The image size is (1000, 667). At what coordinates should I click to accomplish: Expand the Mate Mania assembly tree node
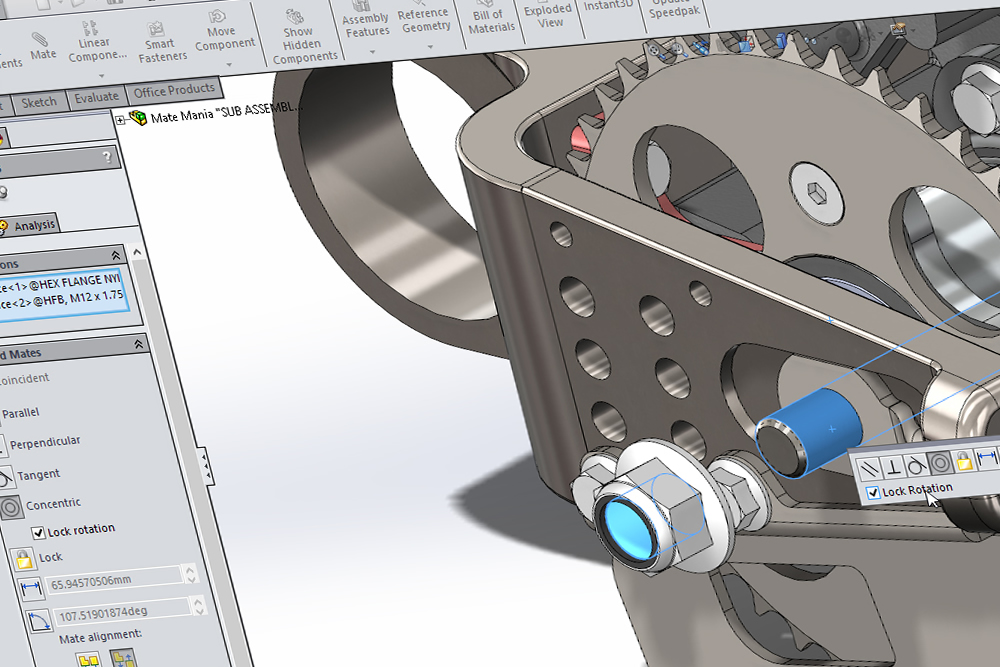121,120
